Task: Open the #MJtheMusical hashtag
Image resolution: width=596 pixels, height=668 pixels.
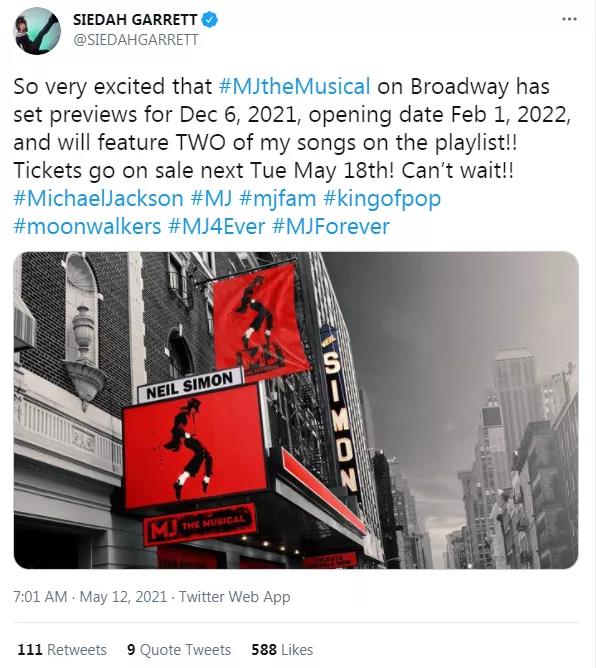Action: coord(294,86)
